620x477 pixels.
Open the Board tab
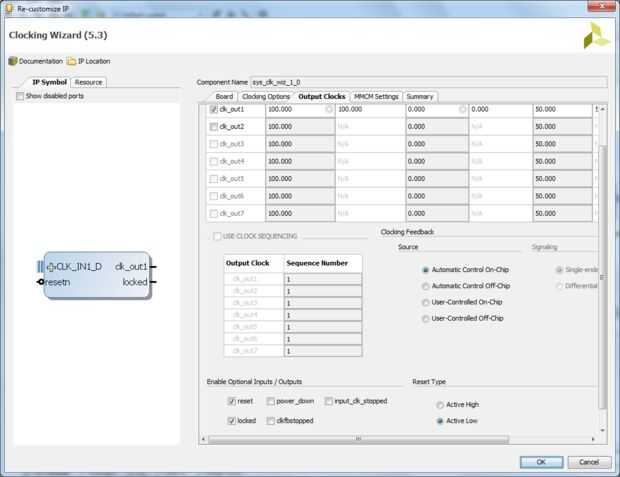pyautogui.click(x=224, y=97)
